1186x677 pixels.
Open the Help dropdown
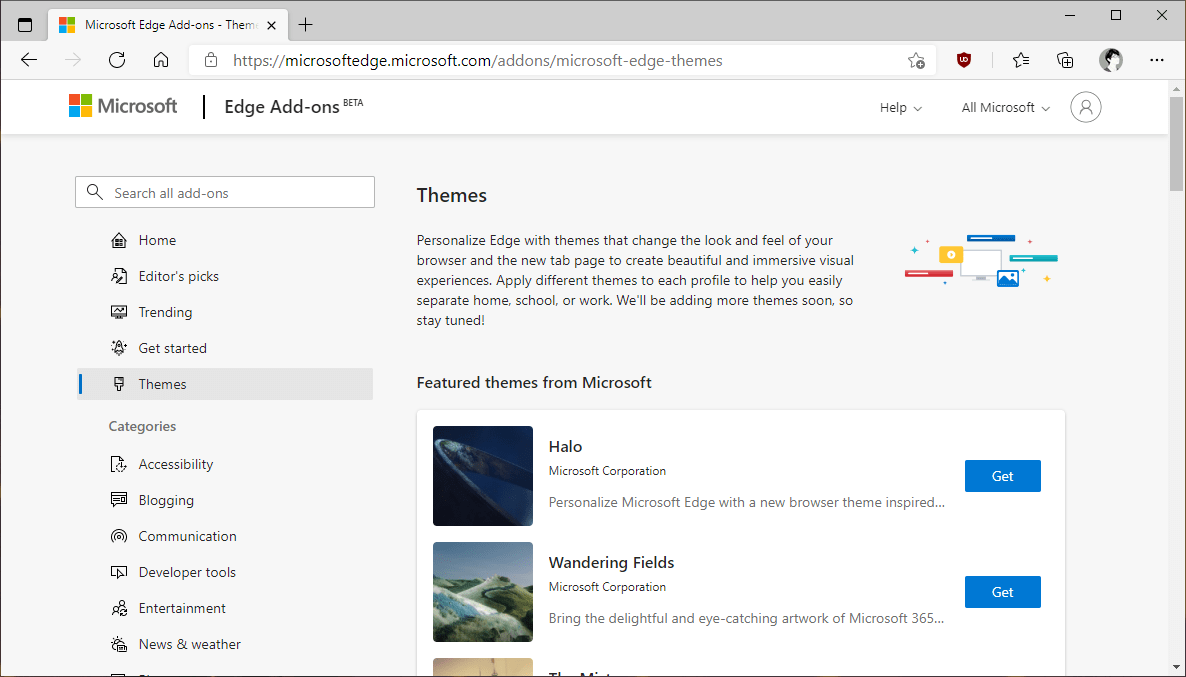tap(899, 107)
